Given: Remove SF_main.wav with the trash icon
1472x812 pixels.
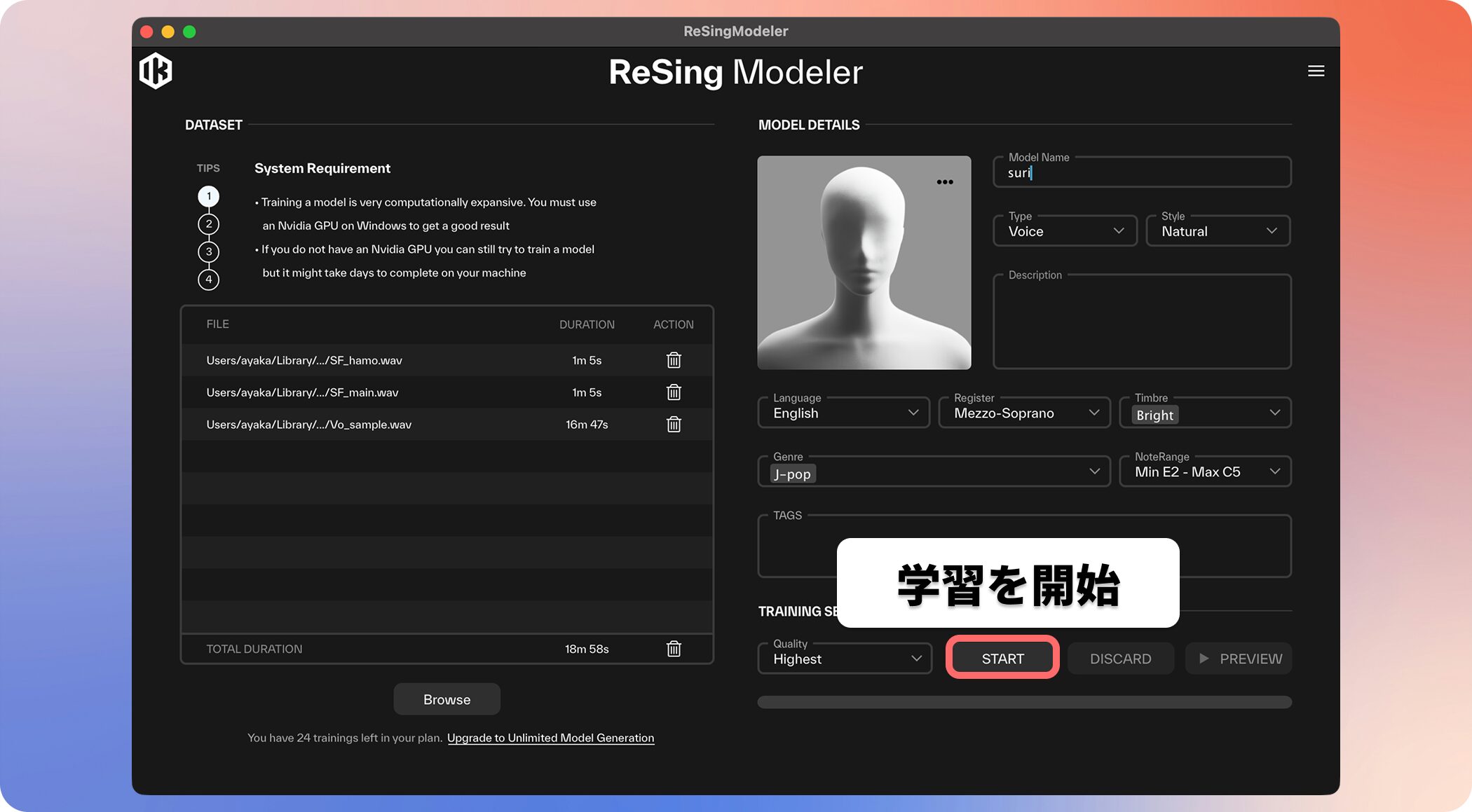Looking at the screenshot, I should click(x=673, y=392).
